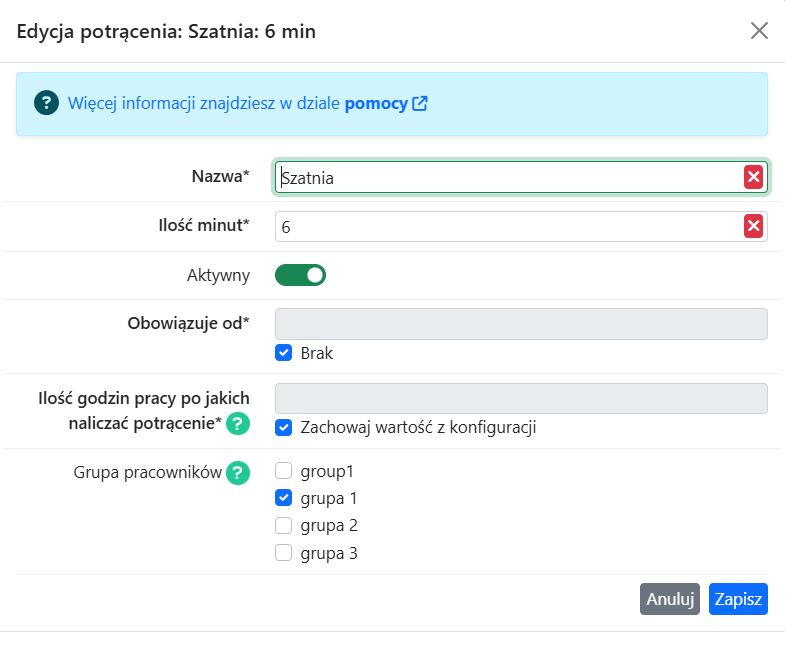Clear the Ilość minut field with red X
Screen dimensions: 785x654
[x=753, y=226]
